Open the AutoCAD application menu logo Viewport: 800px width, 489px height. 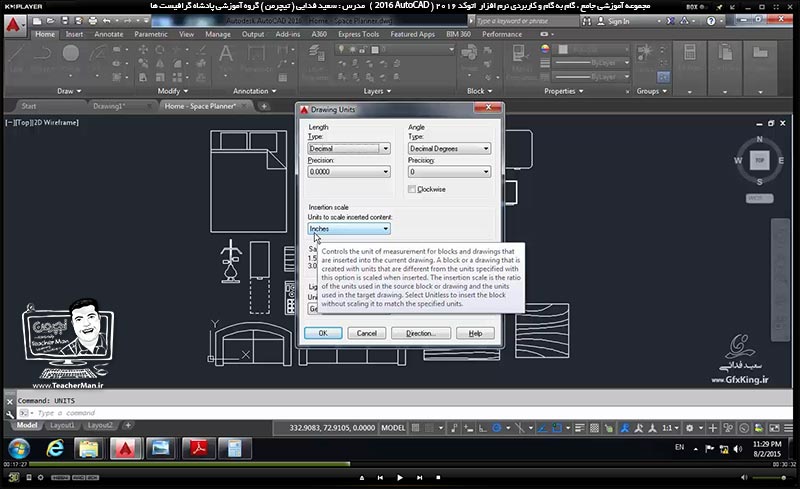[x=14, y=25]
